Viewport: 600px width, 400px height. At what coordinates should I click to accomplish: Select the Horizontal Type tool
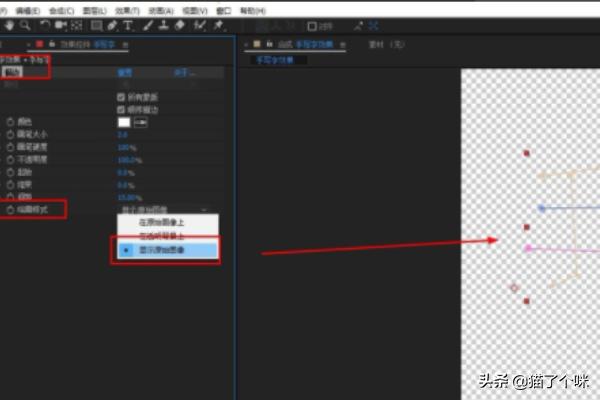coord(128,26)
